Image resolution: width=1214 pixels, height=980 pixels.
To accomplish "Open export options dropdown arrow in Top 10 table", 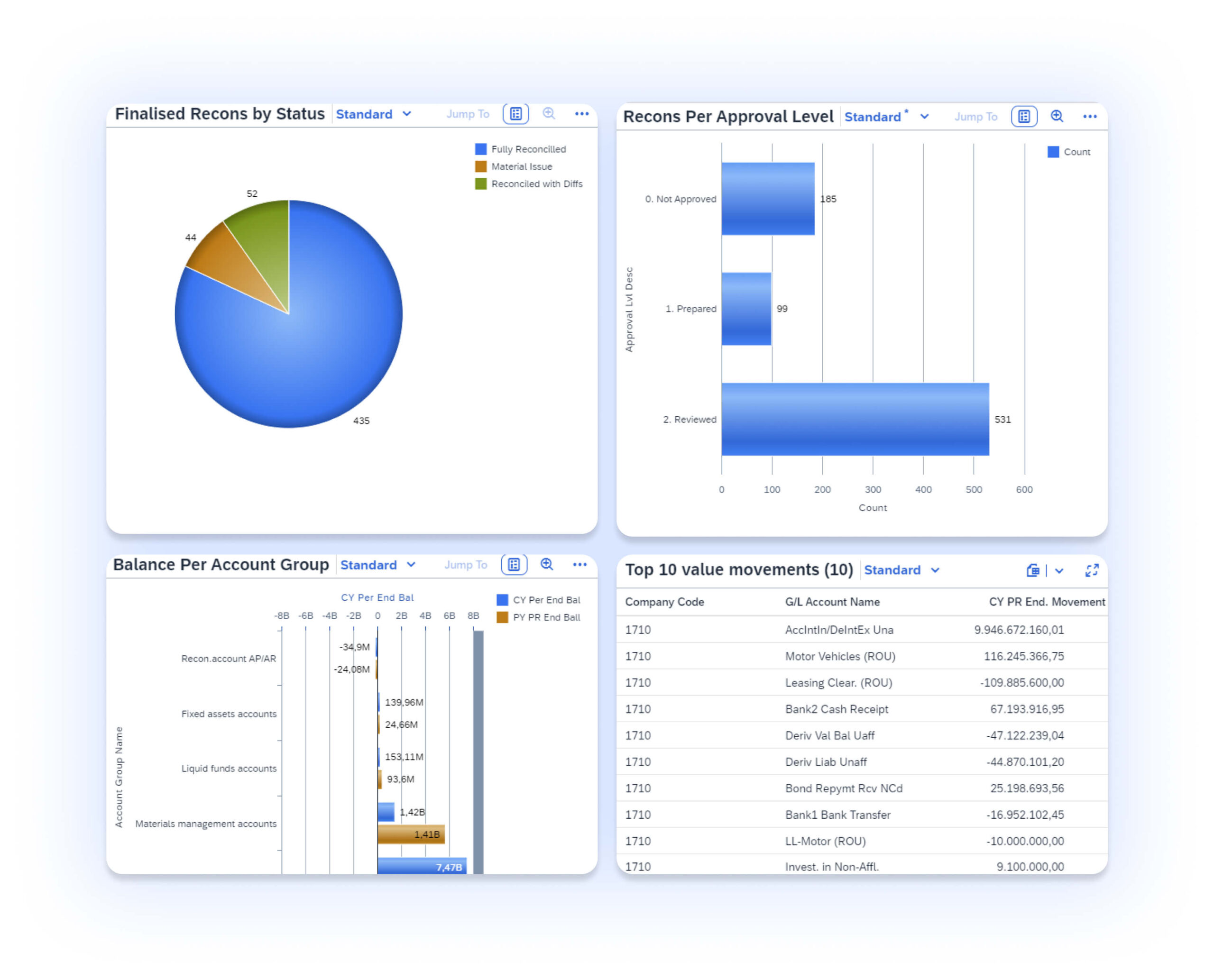I will pyautogui.click(x=1059, y=571).
